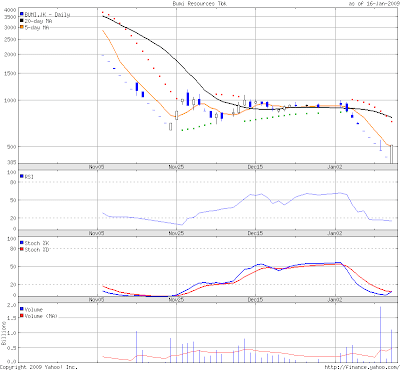Click the 500 price axis label
400x370 pixels.
(x=11, y=147)
